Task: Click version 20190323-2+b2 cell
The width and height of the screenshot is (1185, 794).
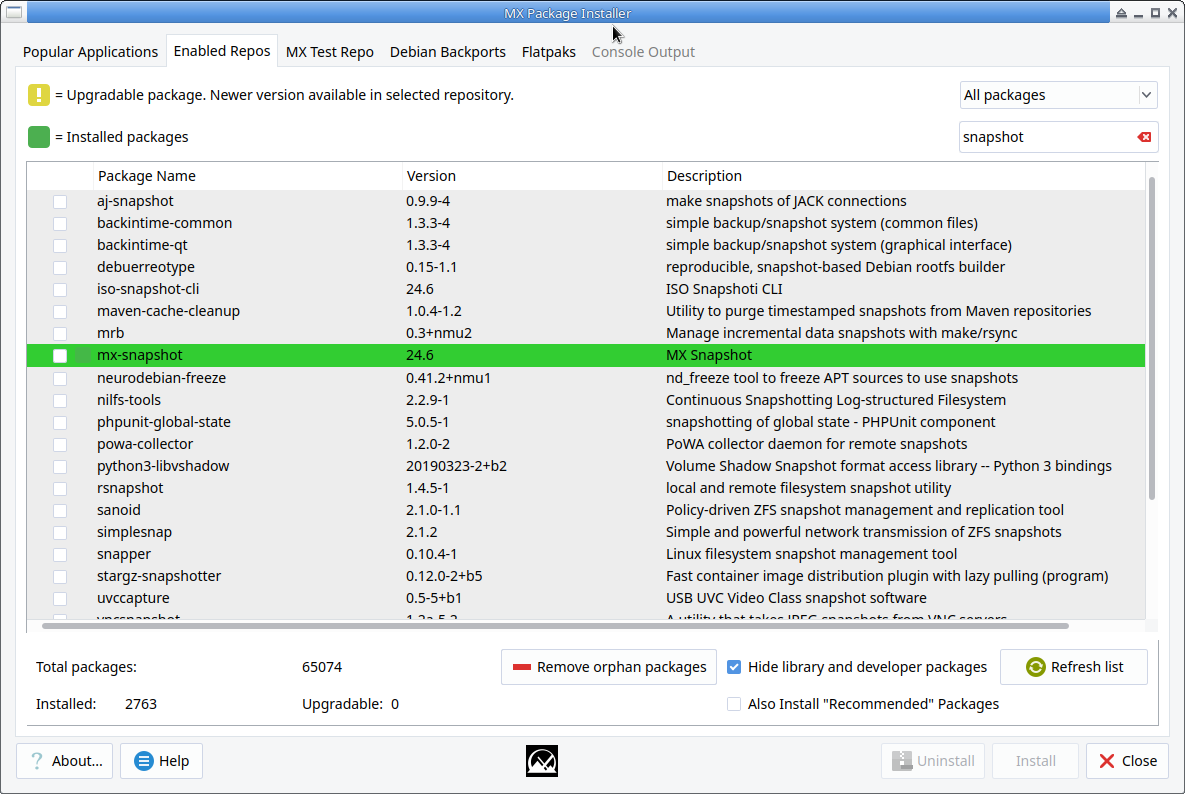Action: [x=456, y=466]
